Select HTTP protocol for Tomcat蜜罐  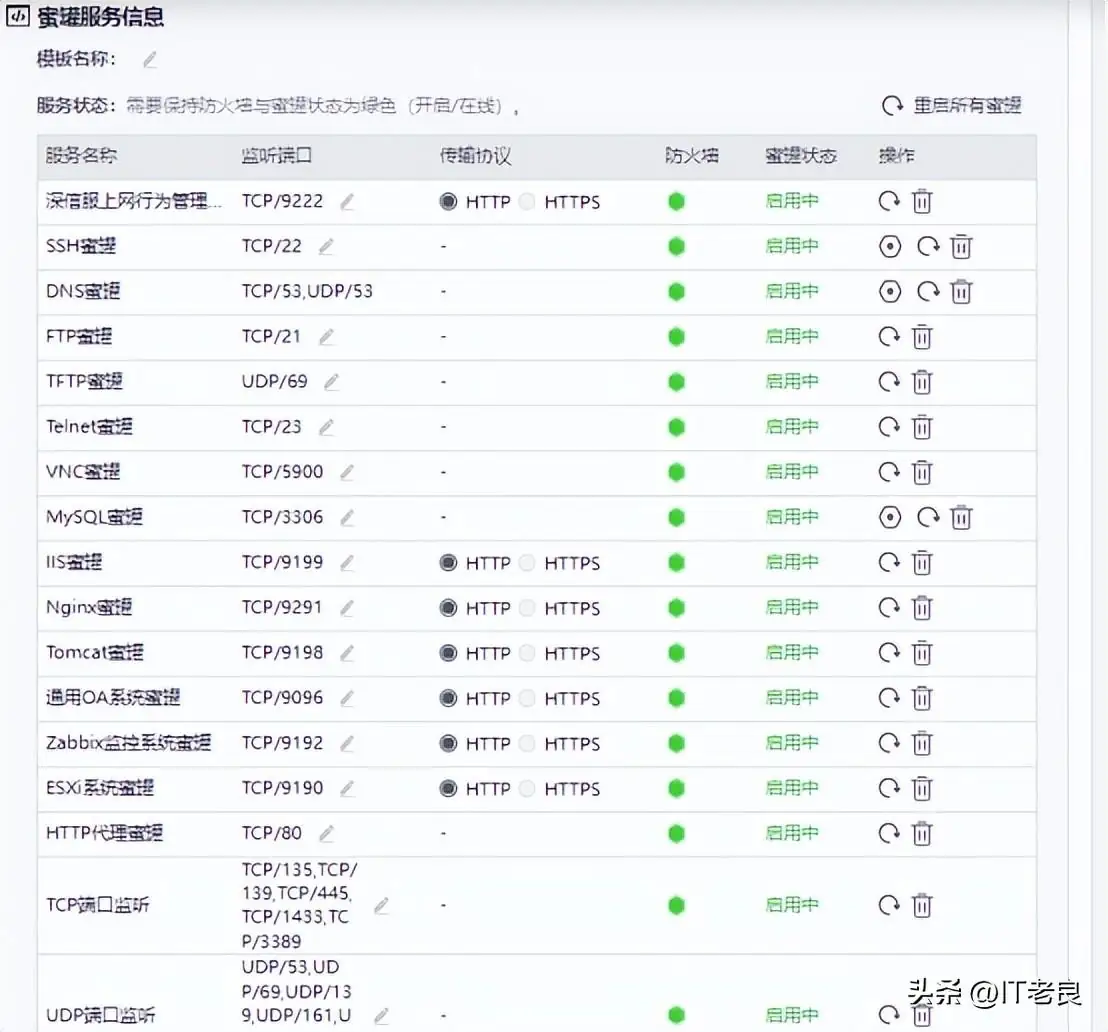[447, 652]
